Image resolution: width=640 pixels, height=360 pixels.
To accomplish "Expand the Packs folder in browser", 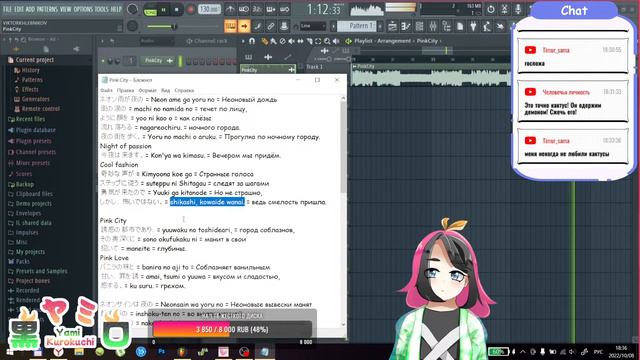I will (19, 261).
